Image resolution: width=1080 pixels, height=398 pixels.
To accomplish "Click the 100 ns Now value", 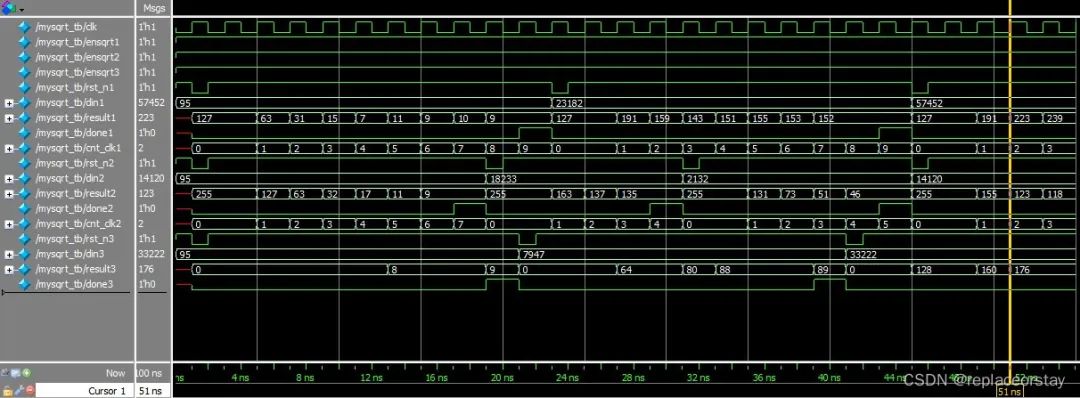I will [x=150, y=373].
